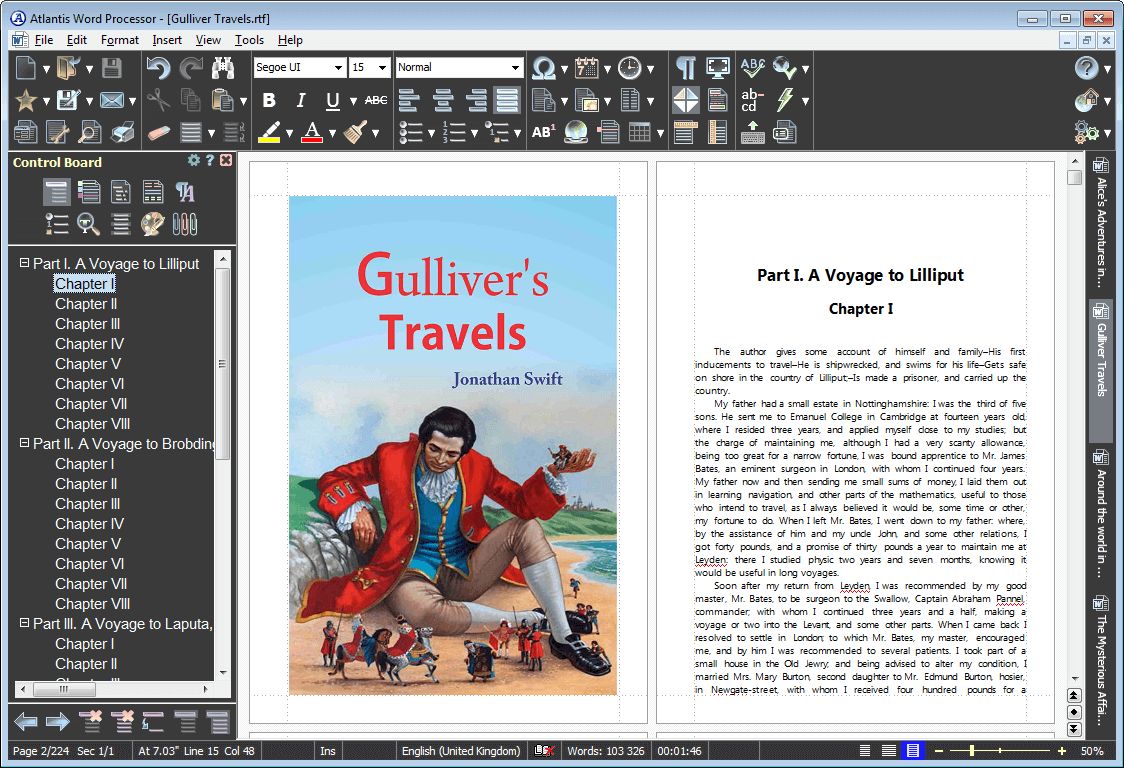Redo the last undone action
This screenshot has height=768, width=1124.
coord(191,68)
